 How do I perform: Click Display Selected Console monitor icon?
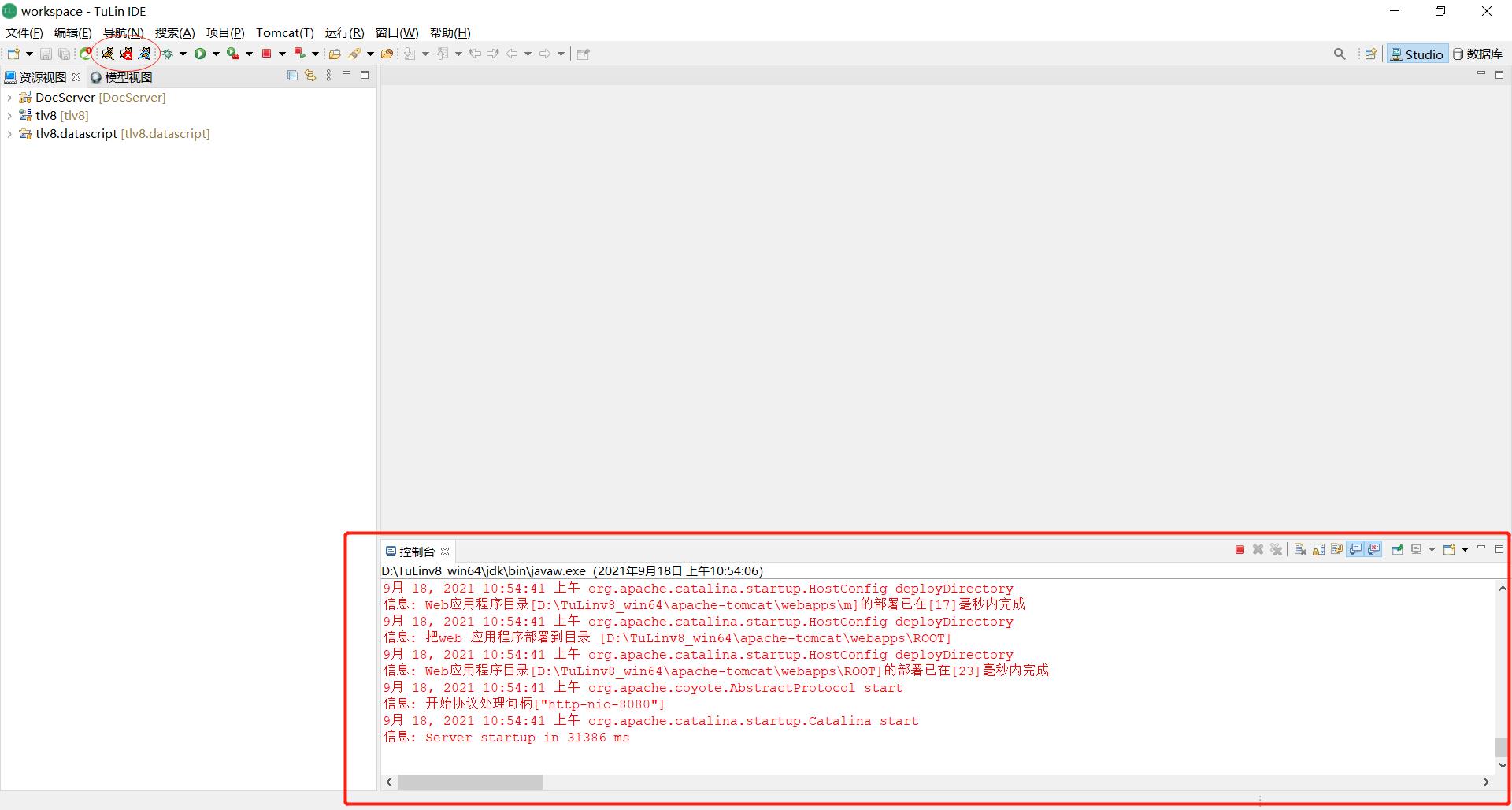(1416, 549)
